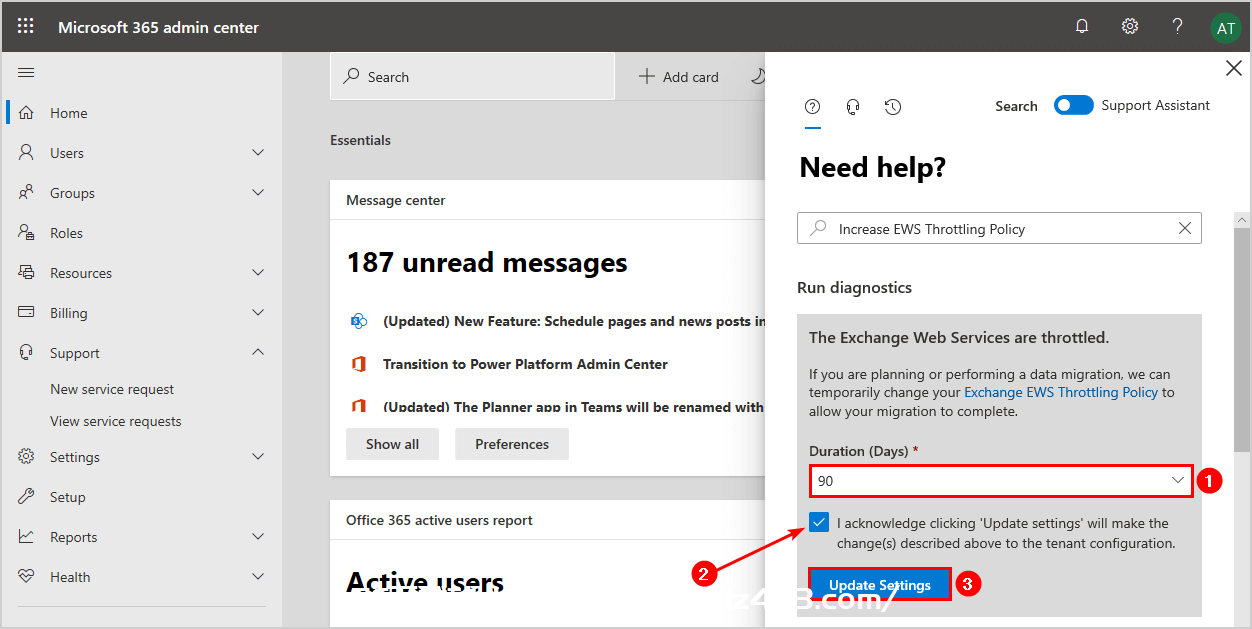1252x629 pixels.
Task: Click the dashboard Search box
Action: point(472,77)
